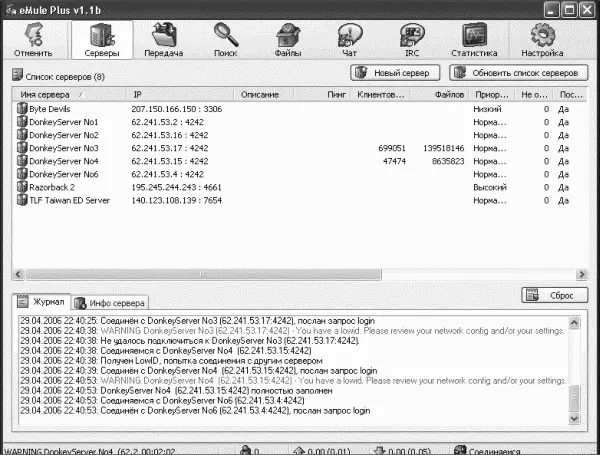Click the DonkeyServer No2 server icon
Viewport: 600px width, 455px height.
coord(22,135)
